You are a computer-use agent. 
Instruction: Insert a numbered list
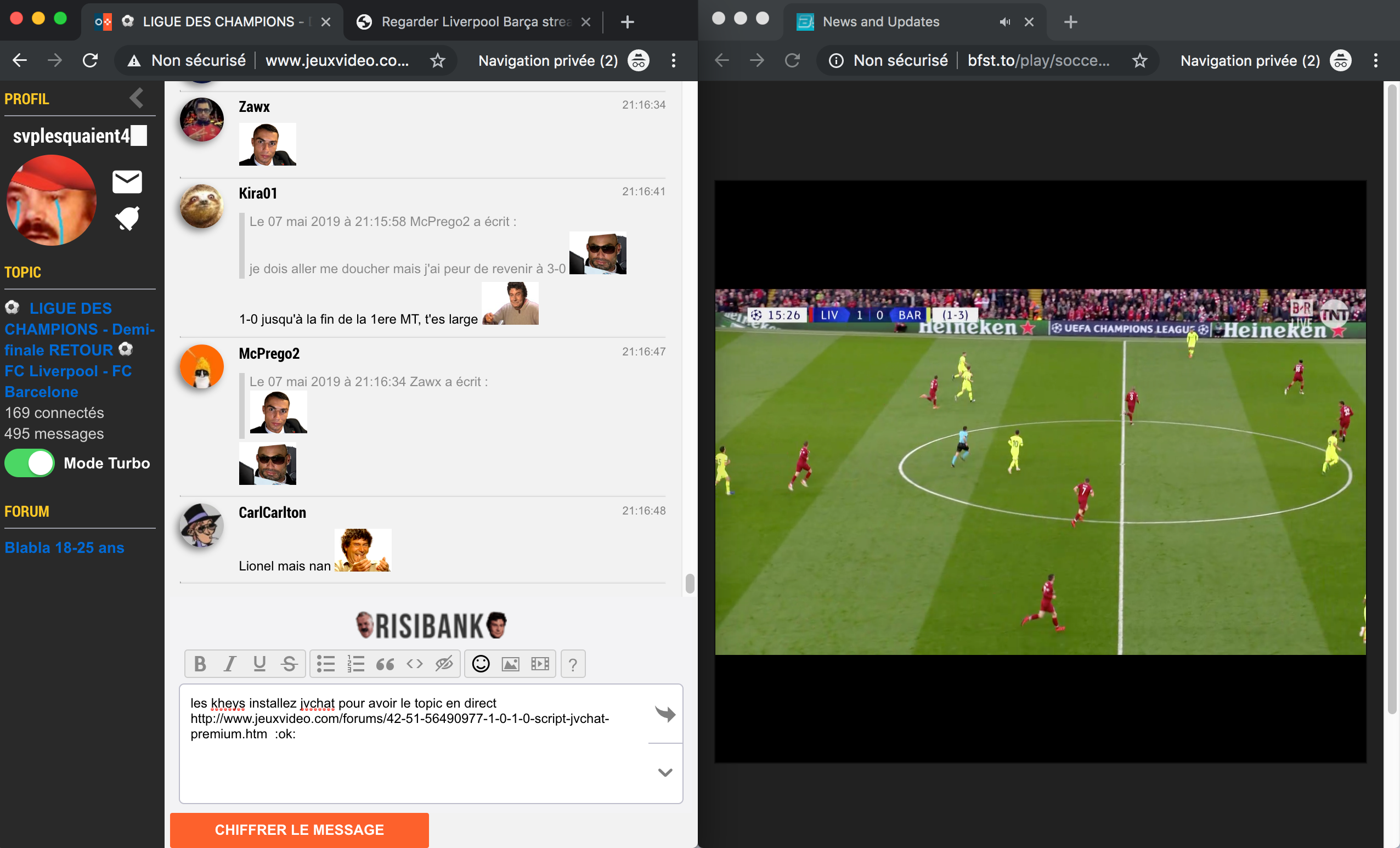355,663
